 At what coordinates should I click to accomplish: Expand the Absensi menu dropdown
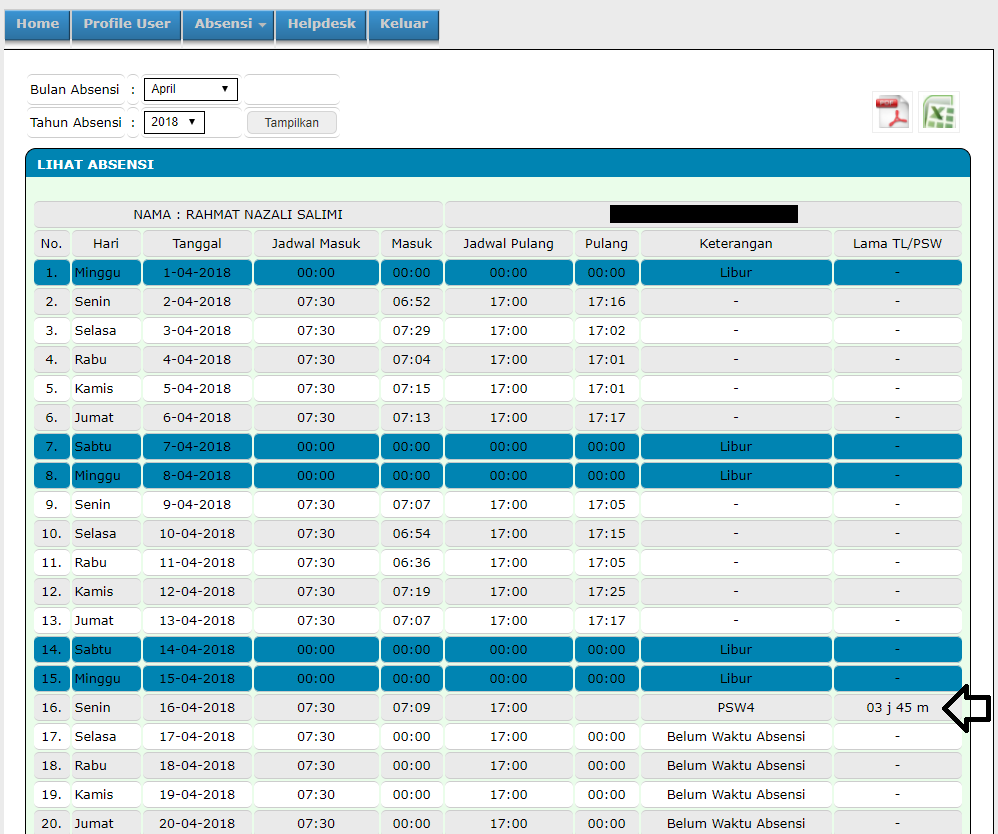[229, 24]
